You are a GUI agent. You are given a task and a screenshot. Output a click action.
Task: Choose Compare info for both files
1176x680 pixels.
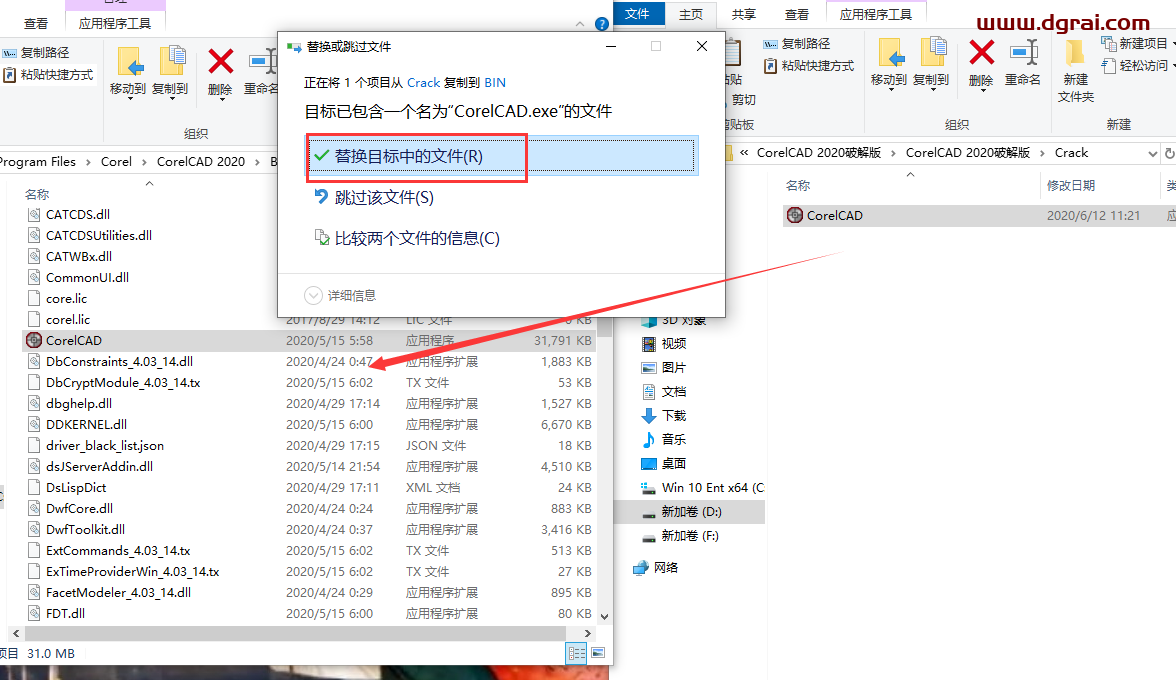(x=406, y=238)
